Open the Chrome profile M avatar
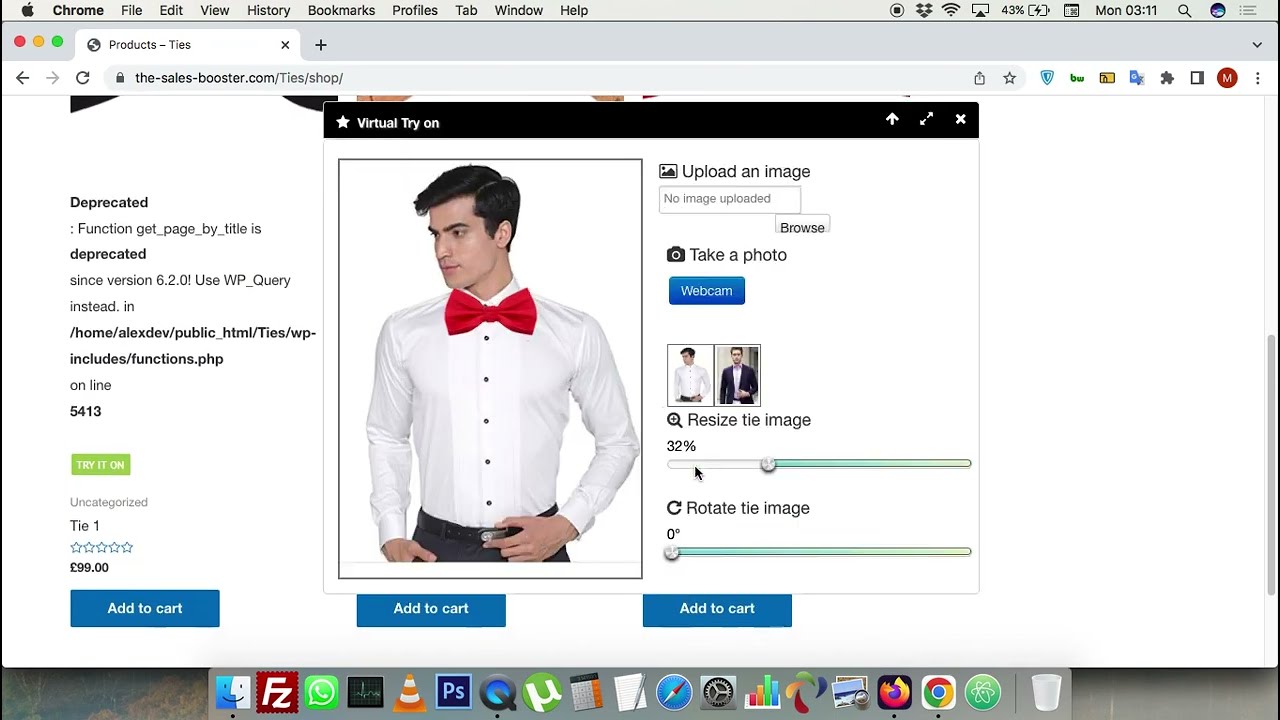 1227,78
